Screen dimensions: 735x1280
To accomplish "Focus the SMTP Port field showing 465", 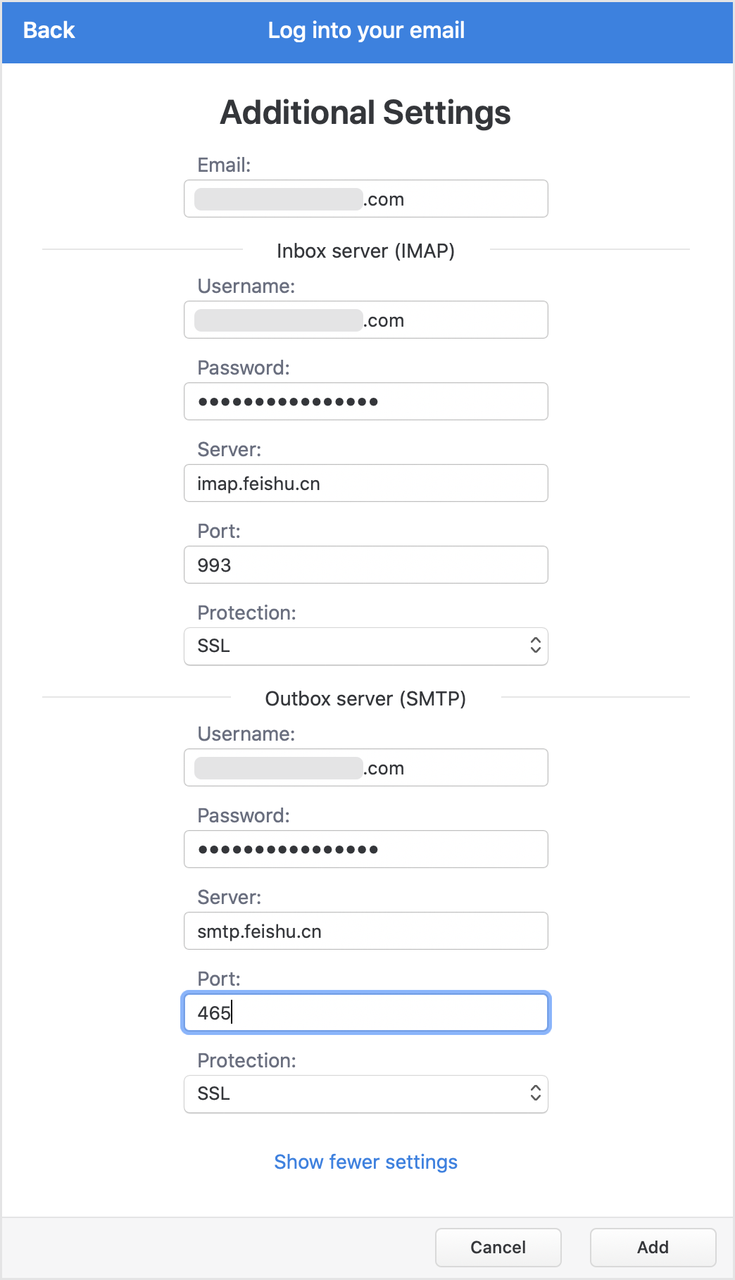I will point(365,1012).
